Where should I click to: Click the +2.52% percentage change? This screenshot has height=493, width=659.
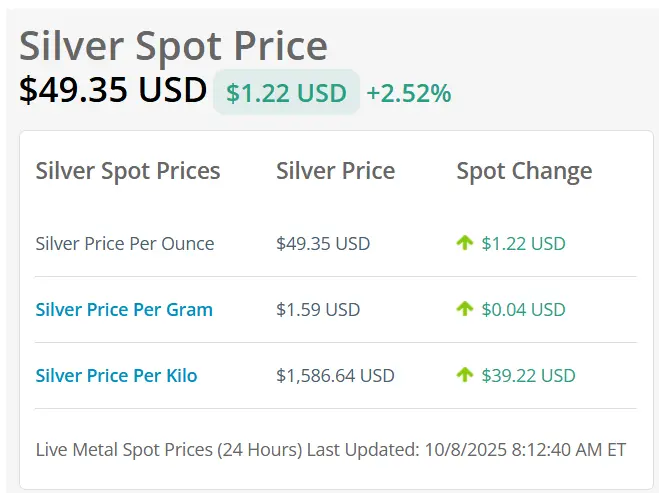click(x=408, y=94)
